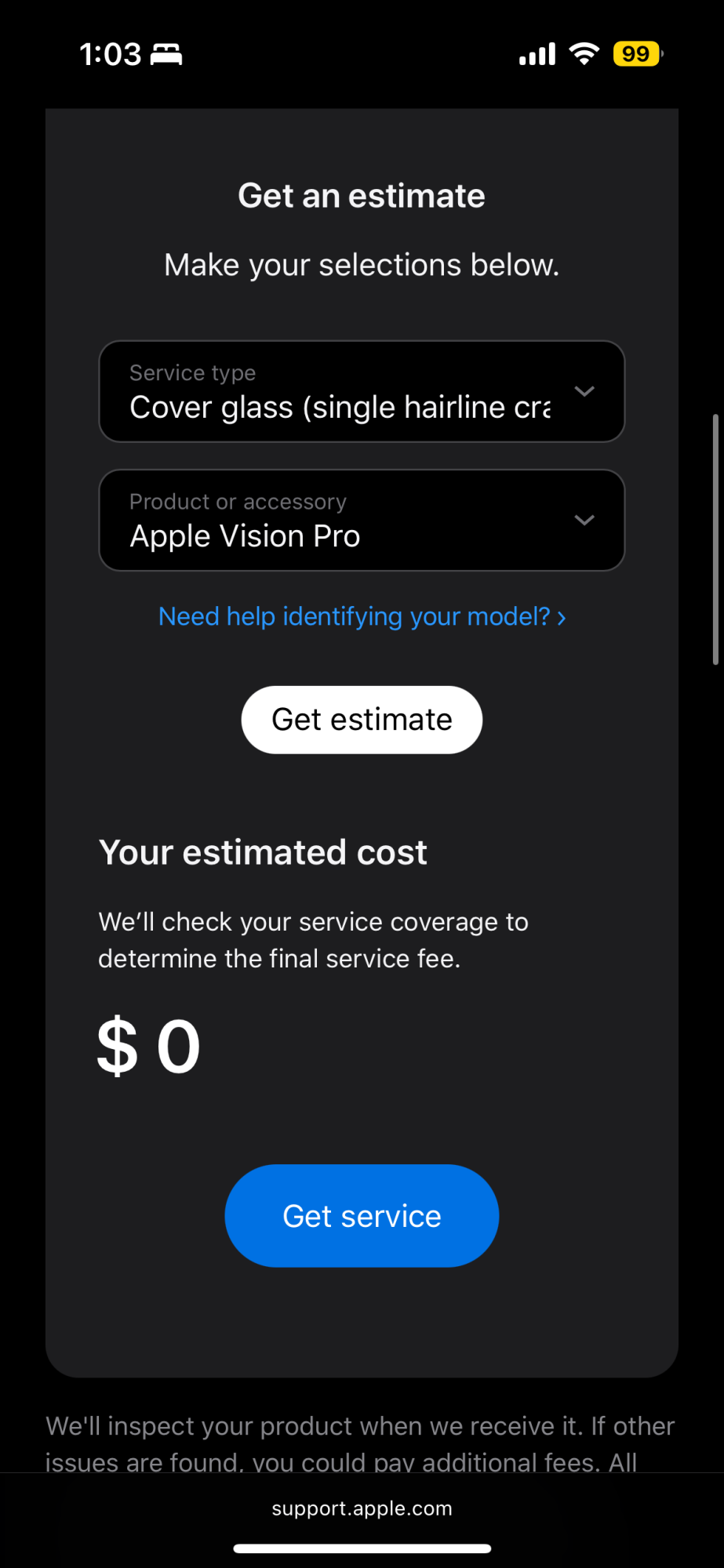This screenshot has width=724, height=1568.
Task: Tap the Sleep Focus bed icon
Action: (x=166, y=55)
